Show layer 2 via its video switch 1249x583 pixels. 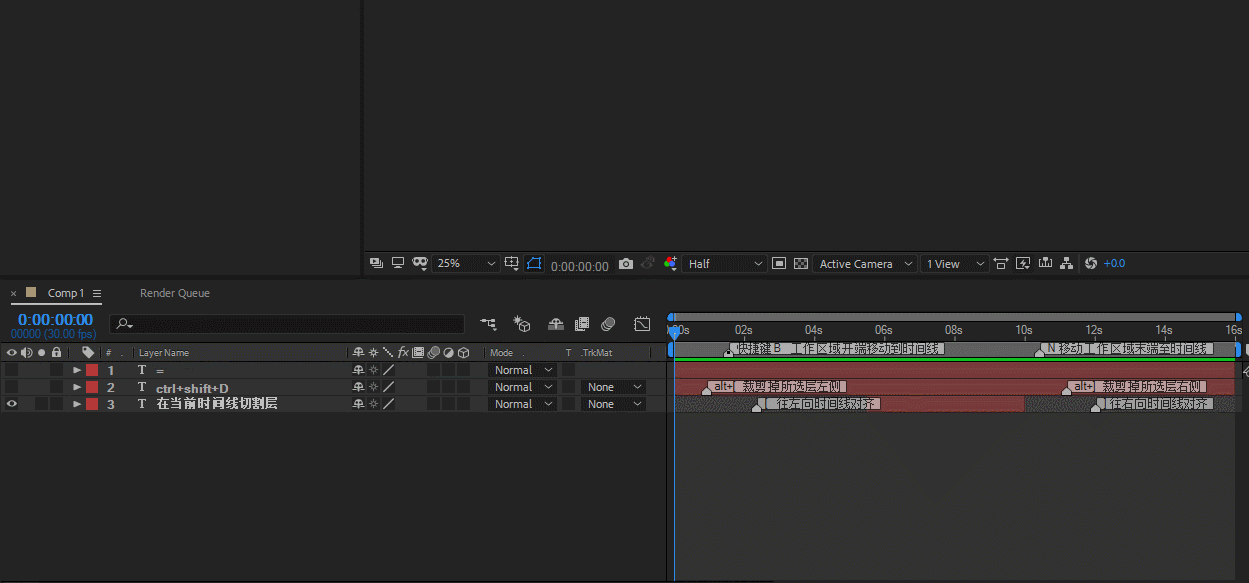click(x=12, y=387)
